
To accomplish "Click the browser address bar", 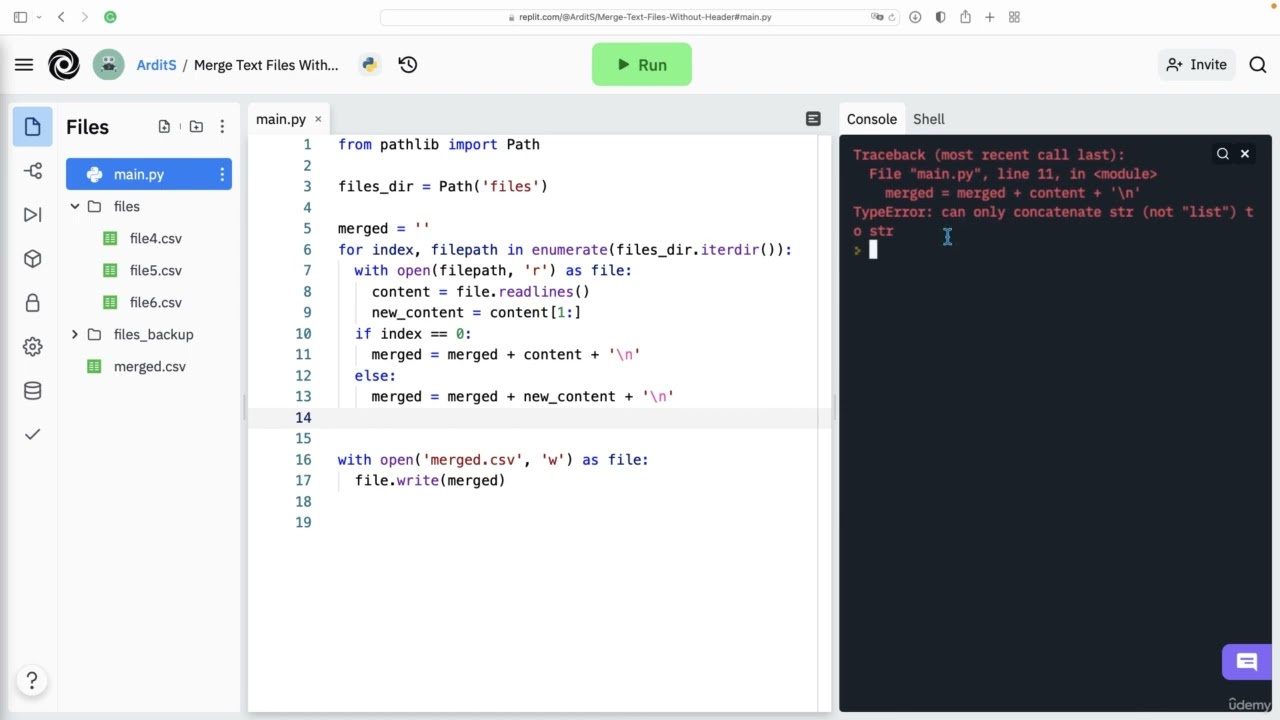I will (640, 17).
